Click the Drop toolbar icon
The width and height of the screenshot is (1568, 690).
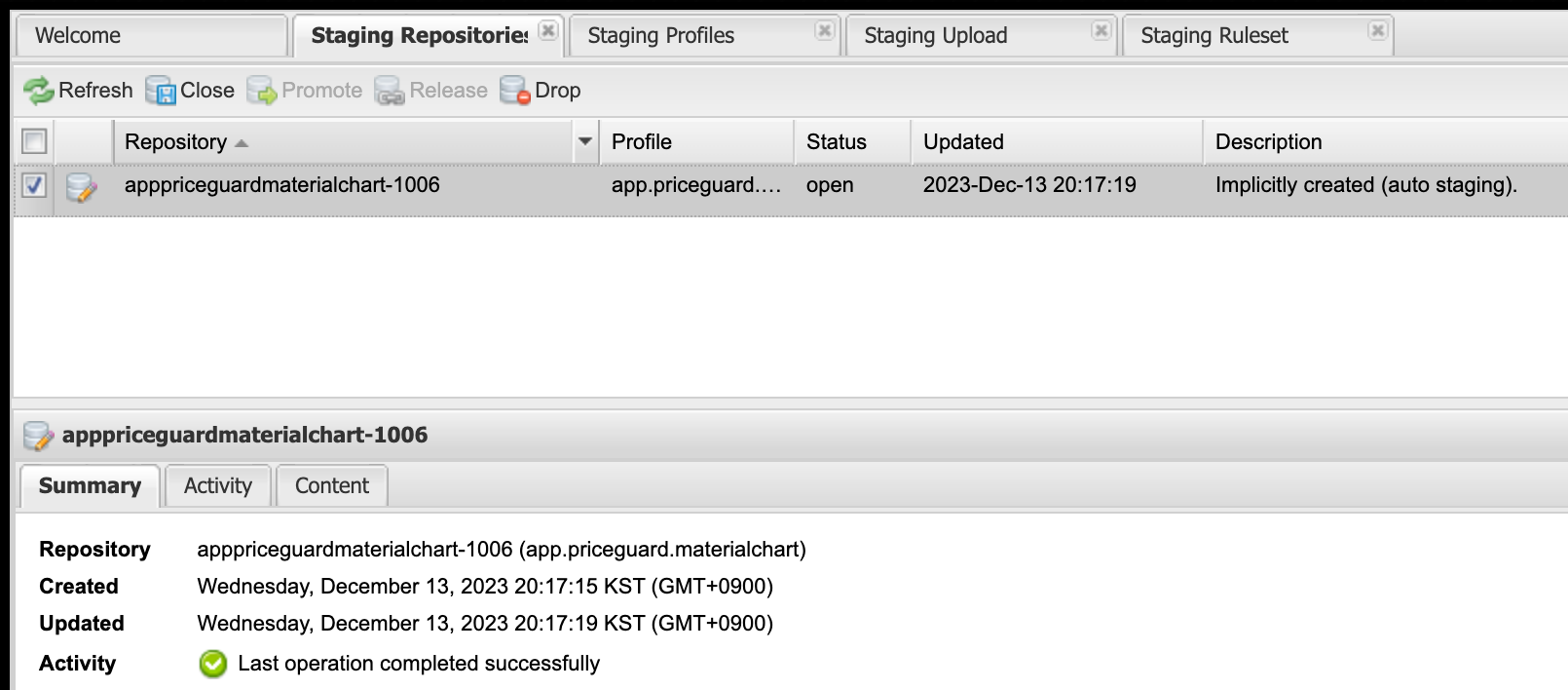pos(513,91)
